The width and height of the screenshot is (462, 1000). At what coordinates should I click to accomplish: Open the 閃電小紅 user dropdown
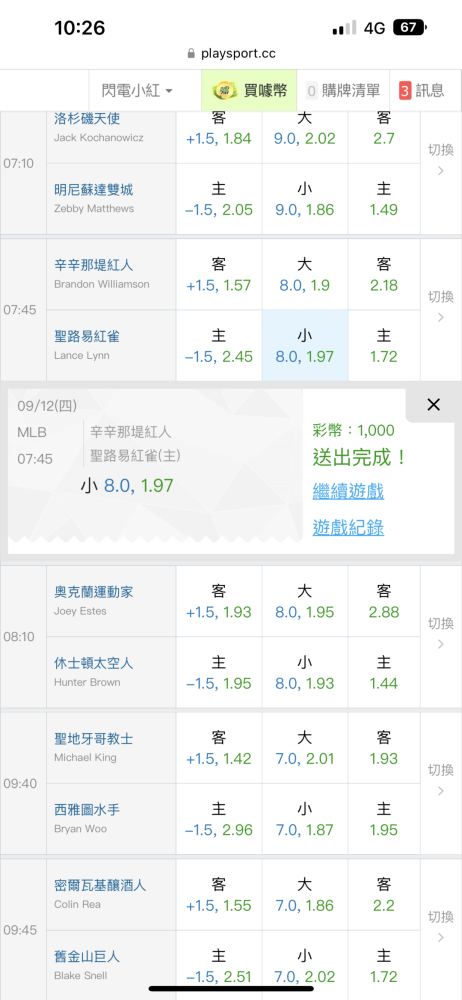point(137,91)
